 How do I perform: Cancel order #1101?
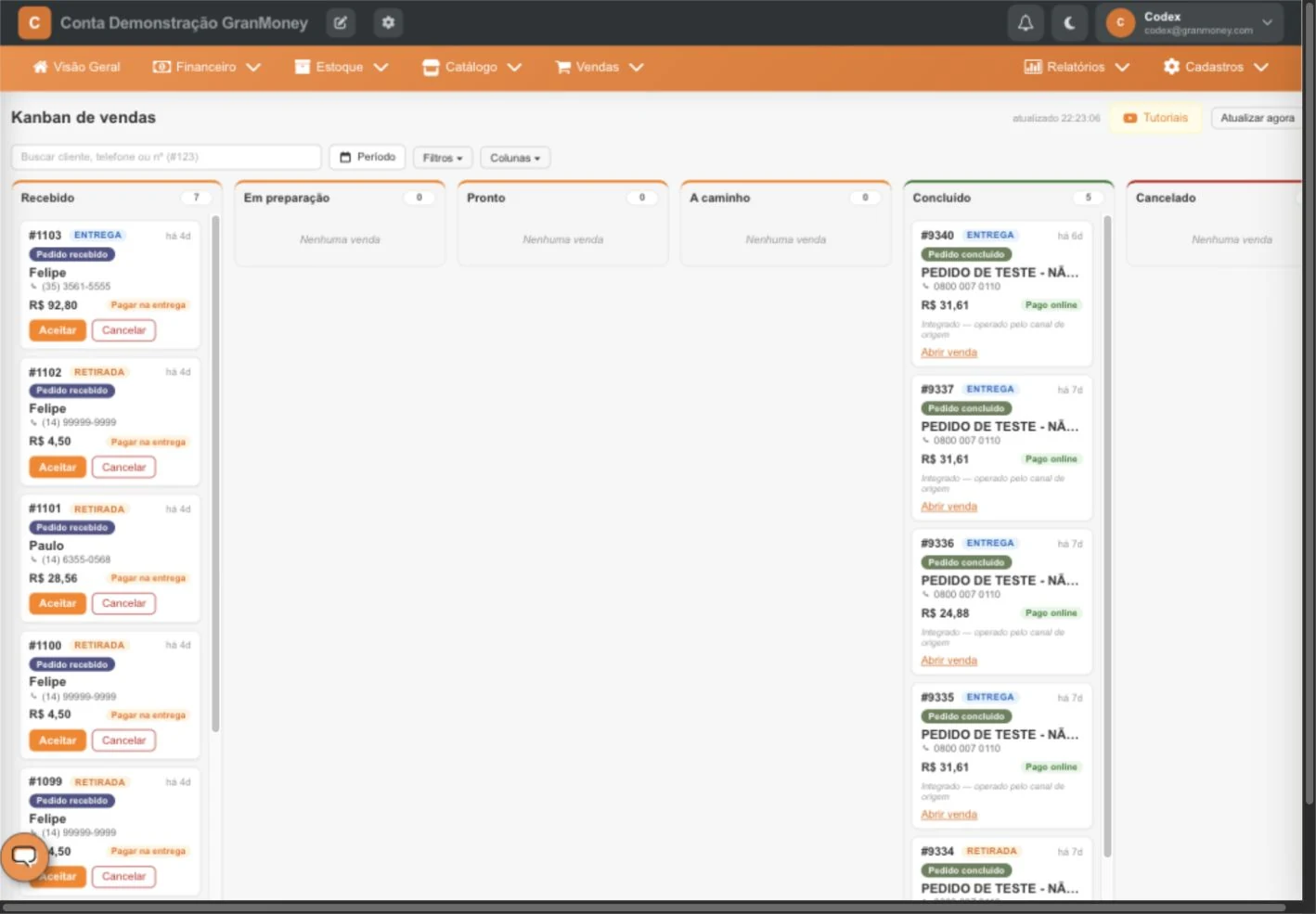click(x=123, y=603)
